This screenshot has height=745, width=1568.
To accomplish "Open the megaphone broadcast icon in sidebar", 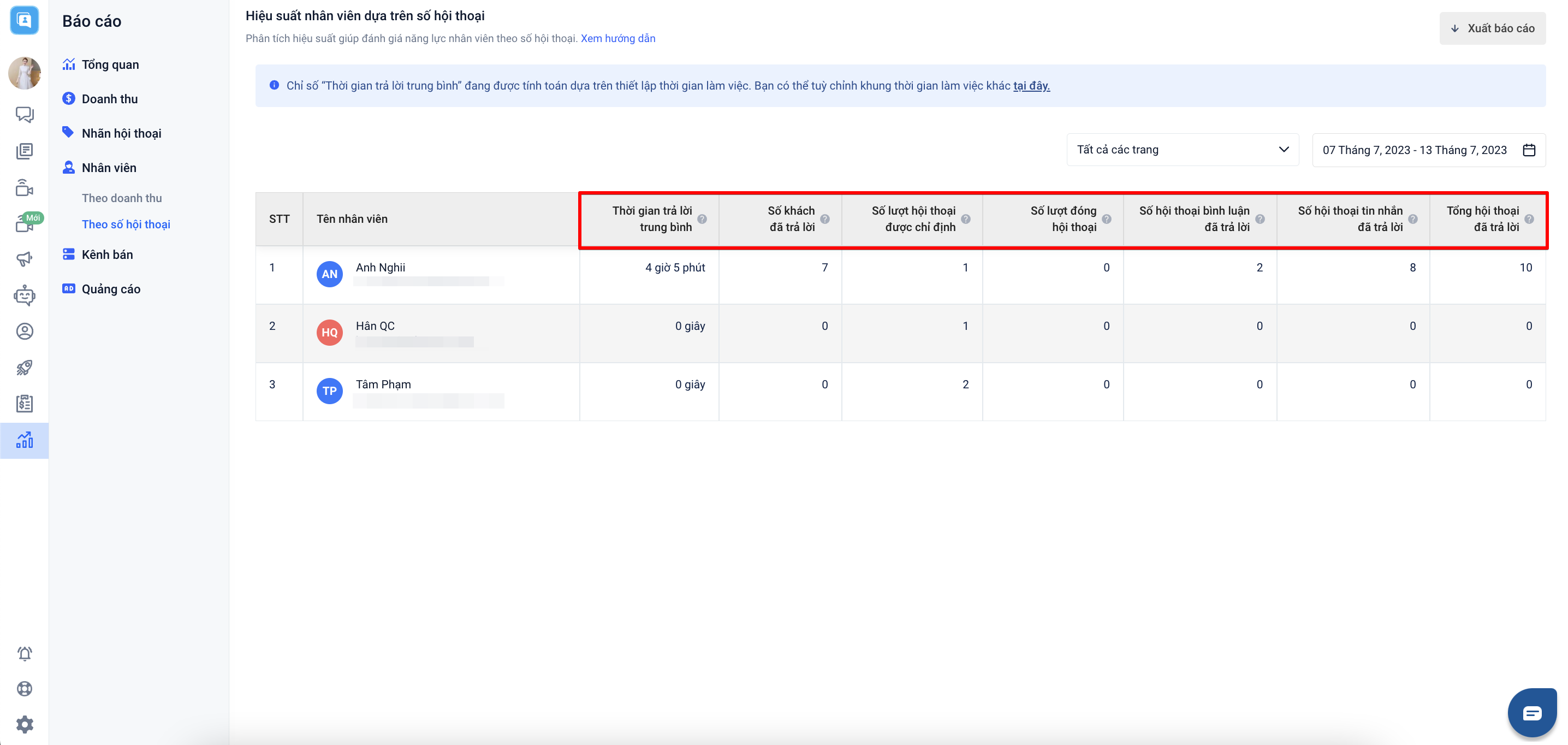I will pyautogui.click(x=25, y=259).
